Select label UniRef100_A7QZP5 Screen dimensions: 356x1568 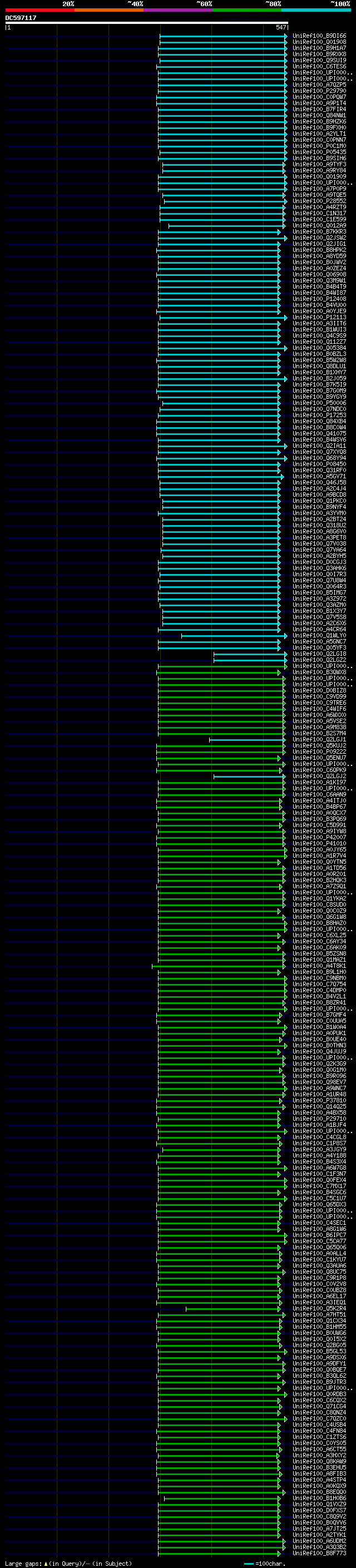click(x=319, y=85)
